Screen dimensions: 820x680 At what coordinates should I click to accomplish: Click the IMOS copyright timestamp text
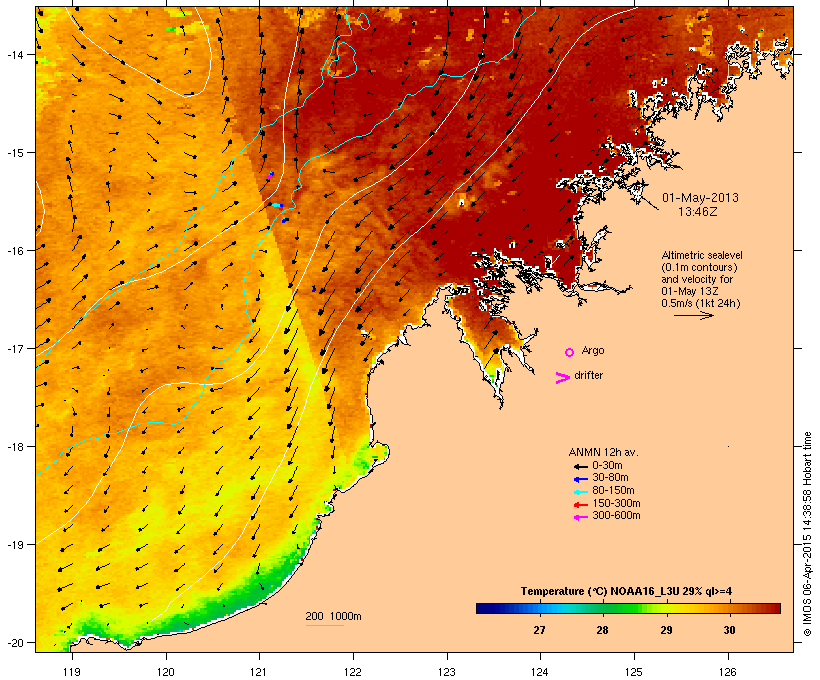807,534
